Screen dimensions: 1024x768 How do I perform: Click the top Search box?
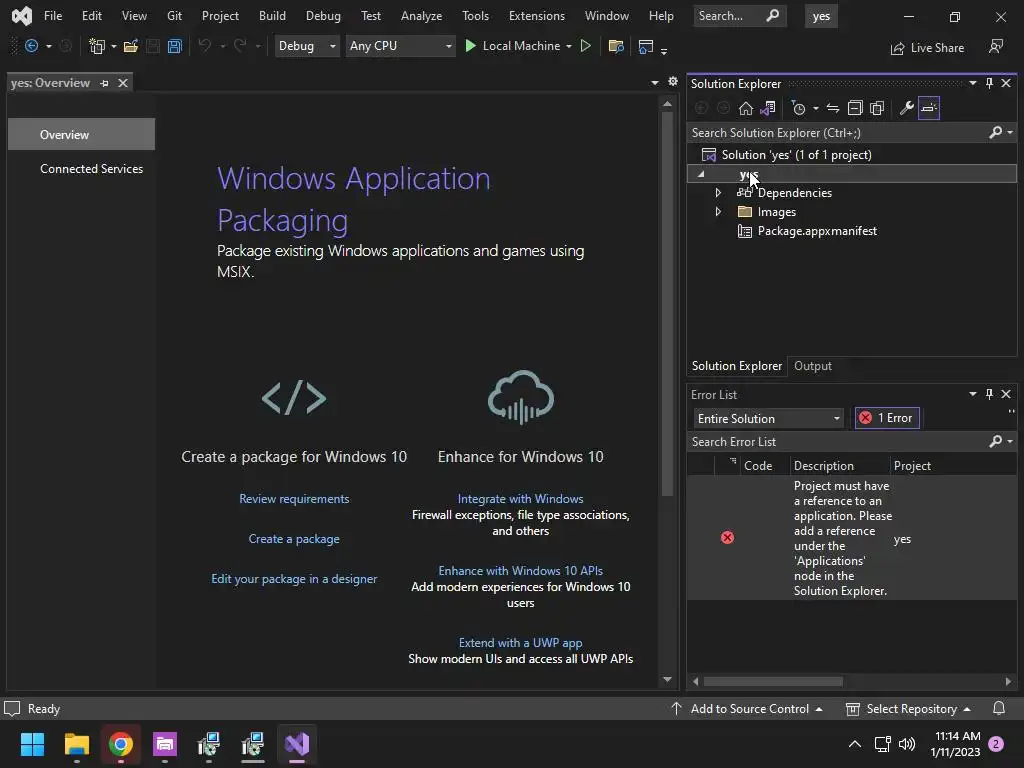pyautogui.click(x=739, y=16)
